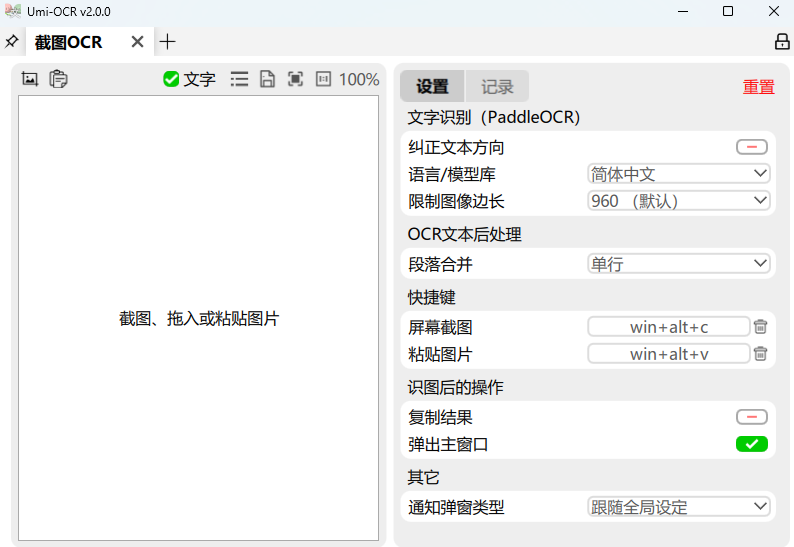Viewport: 794px width, 547px height.
Task: Click the Umi-OCR app icon in title bar
Action: click(13, 11)
